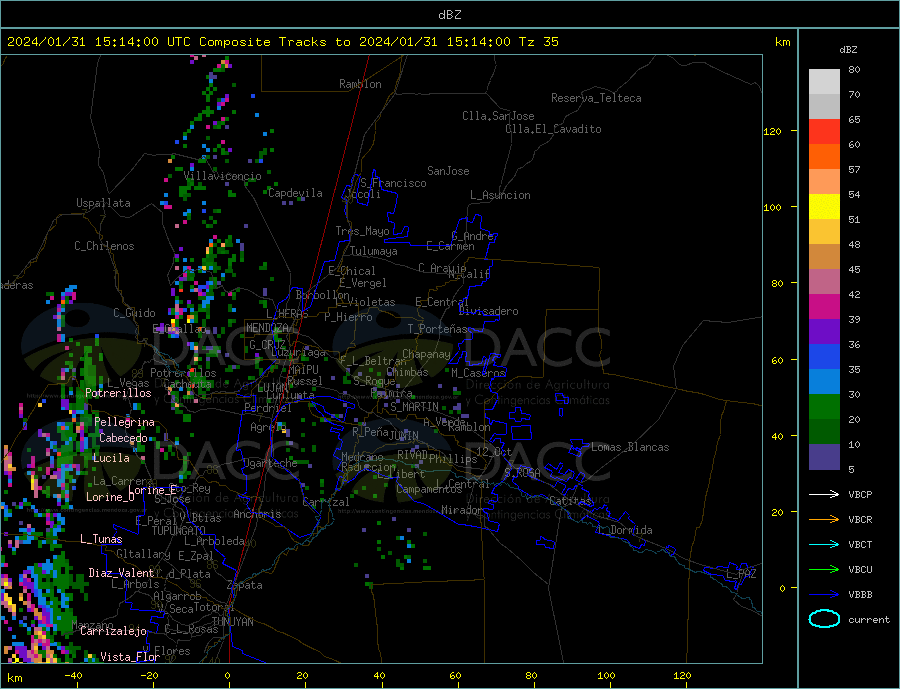
Task: Click the Mirador location label
Action: pos(462,510)
